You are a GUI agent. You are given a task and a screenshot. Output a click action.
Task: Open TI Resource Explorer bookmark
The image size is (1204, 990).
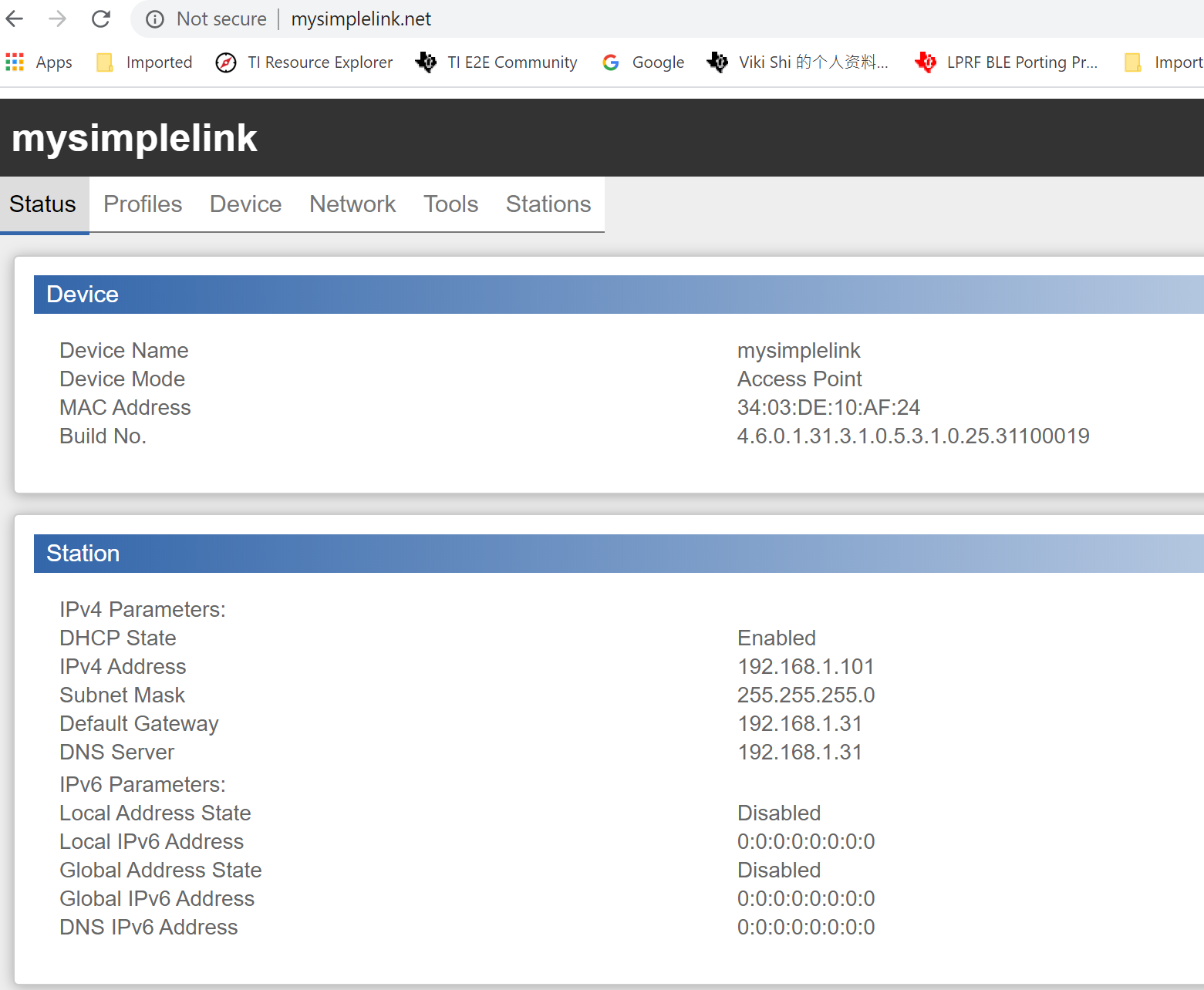304,62
